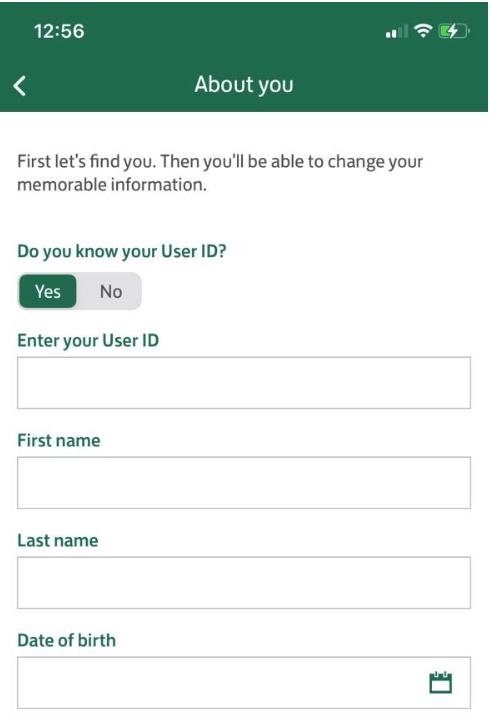Tap the 'memorable information' text line
The image size is (490, 725).
(112, 185)
